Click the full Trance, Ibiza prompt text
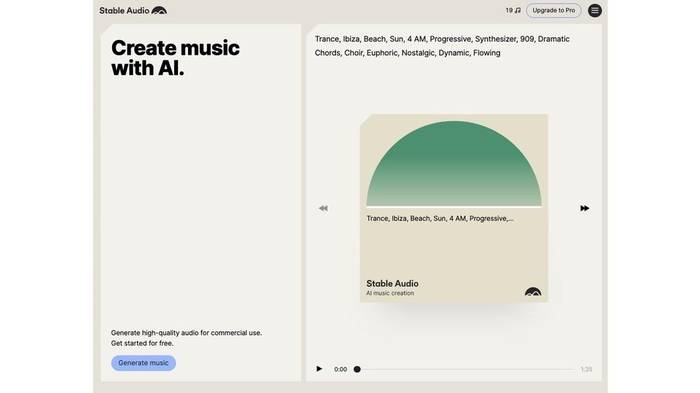Screen dimensions: 700x393 click(x=442, y=46)
